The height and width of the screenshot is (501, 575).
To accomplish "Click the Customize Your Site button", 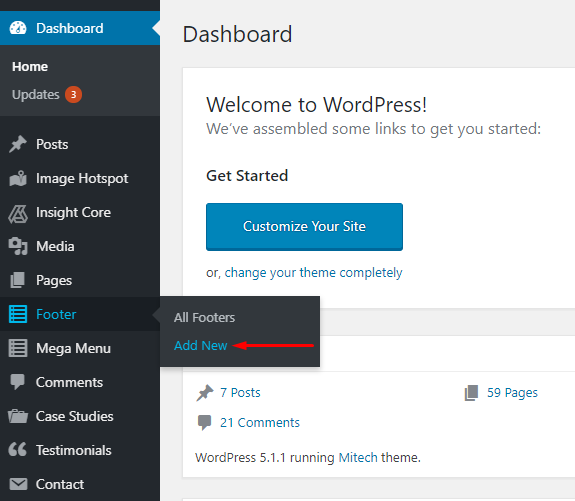I will click(x=304, y=227).
